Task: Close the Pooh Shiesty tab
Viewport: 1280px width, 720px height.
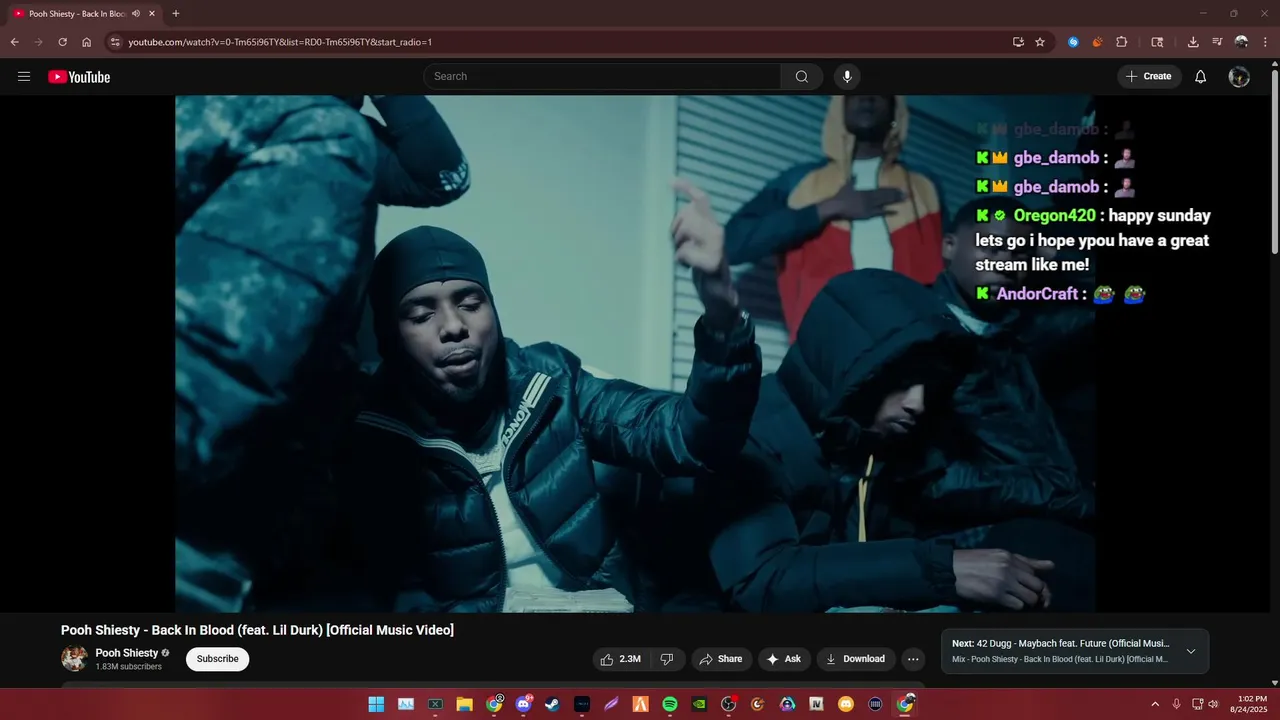Action: 152,14
